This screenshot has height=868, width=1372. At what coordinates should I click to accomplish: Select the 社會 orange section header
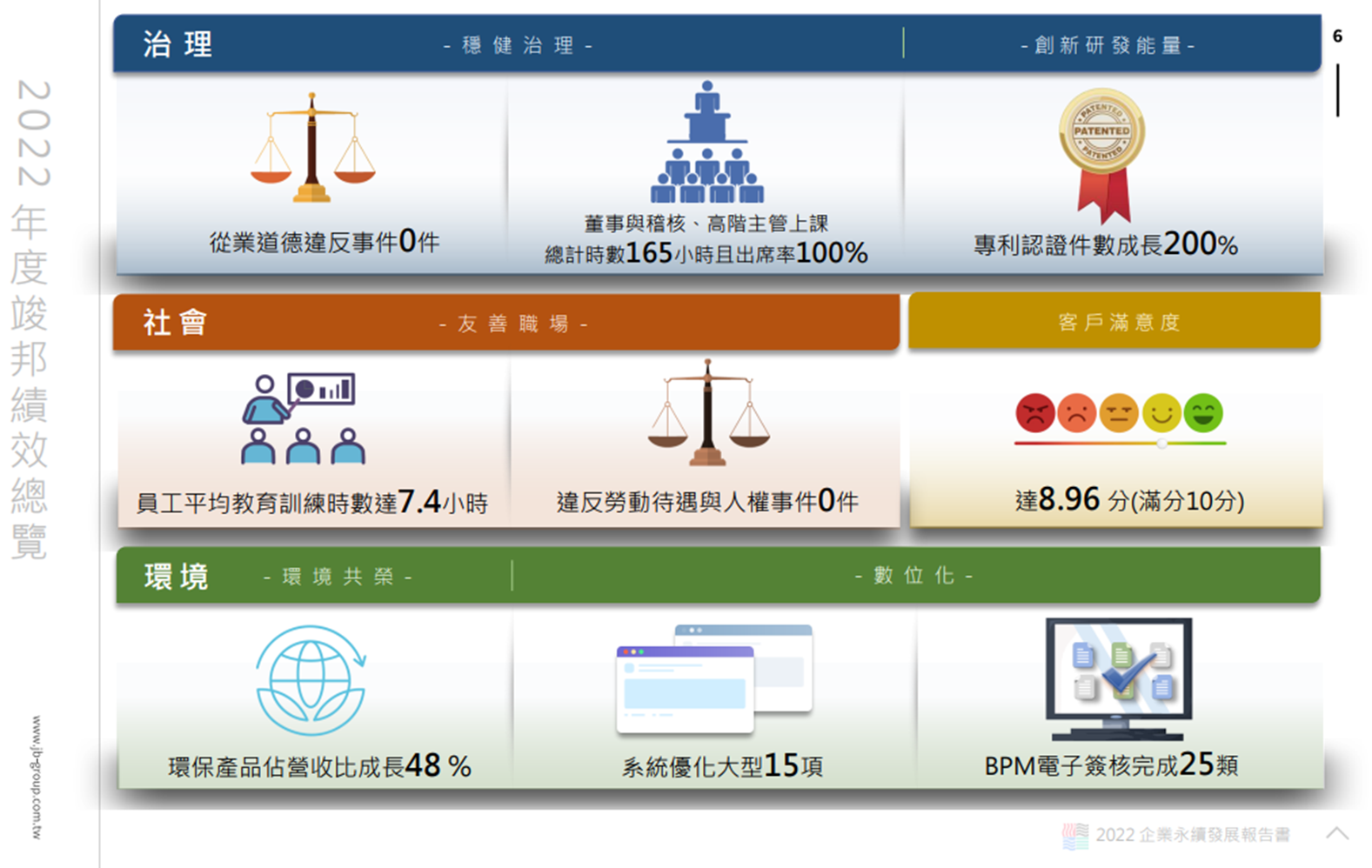click(175, 323)
